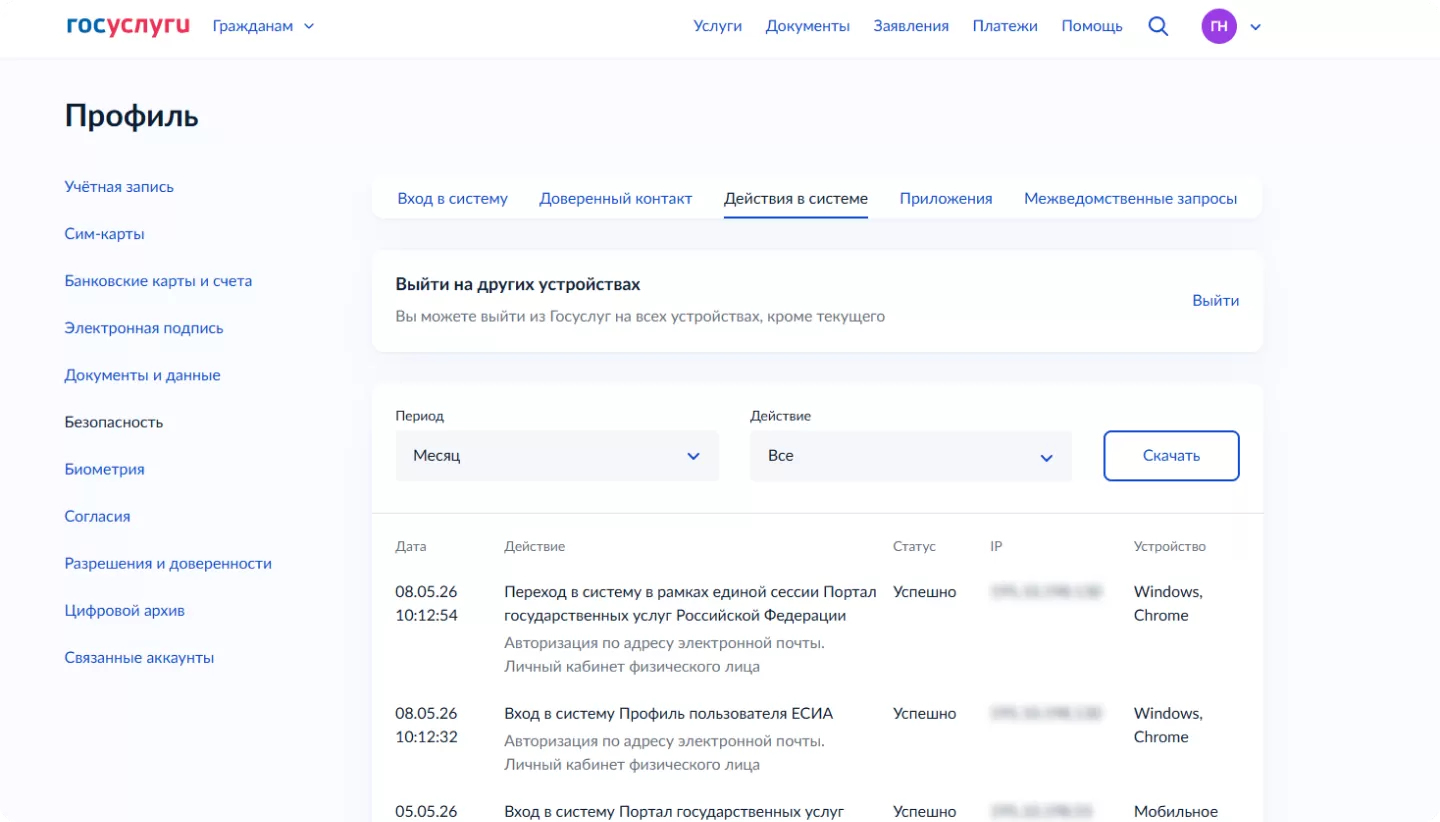Switch to Межведомственные запросы tab
This screenshot has width=1440, height=822.
click(x=1131, y=198)
